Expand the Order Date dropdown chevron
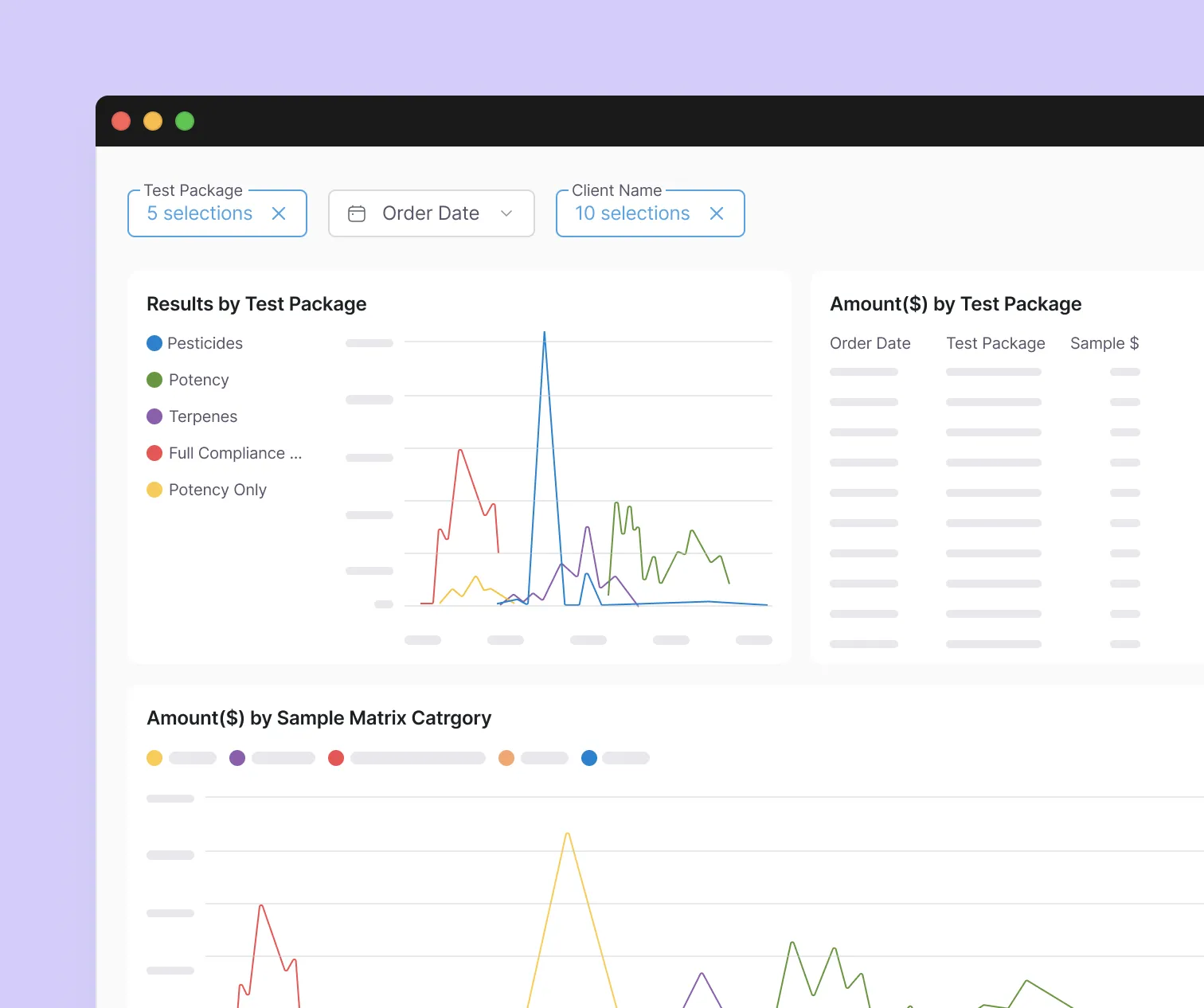 [x=506, y=213]
